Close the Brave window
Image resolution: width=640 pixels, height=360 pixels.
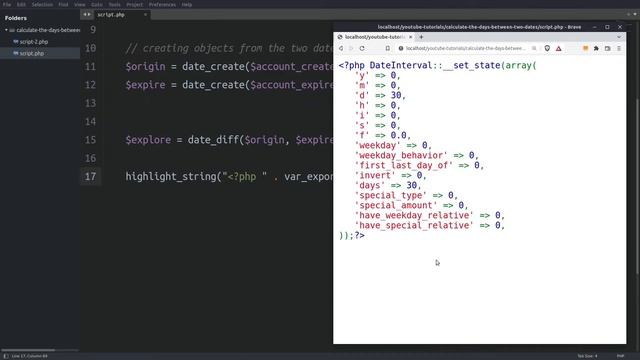(620, 27)
